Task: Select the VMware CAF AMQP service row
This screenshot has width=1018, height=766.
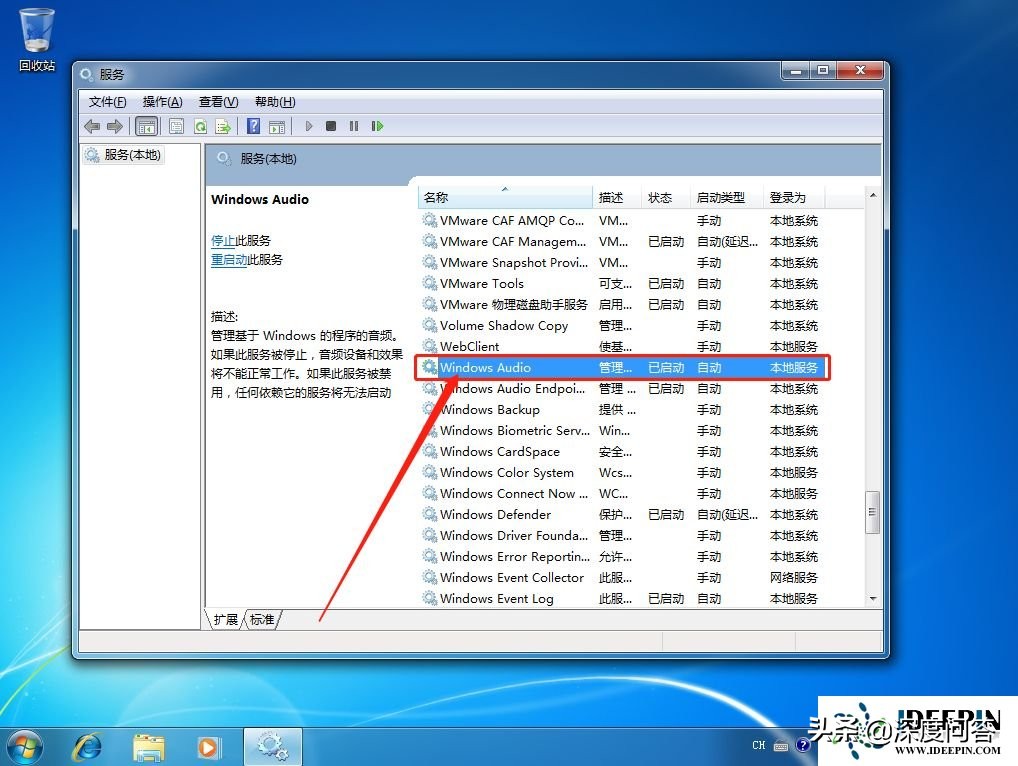Action: click(621, 221)
